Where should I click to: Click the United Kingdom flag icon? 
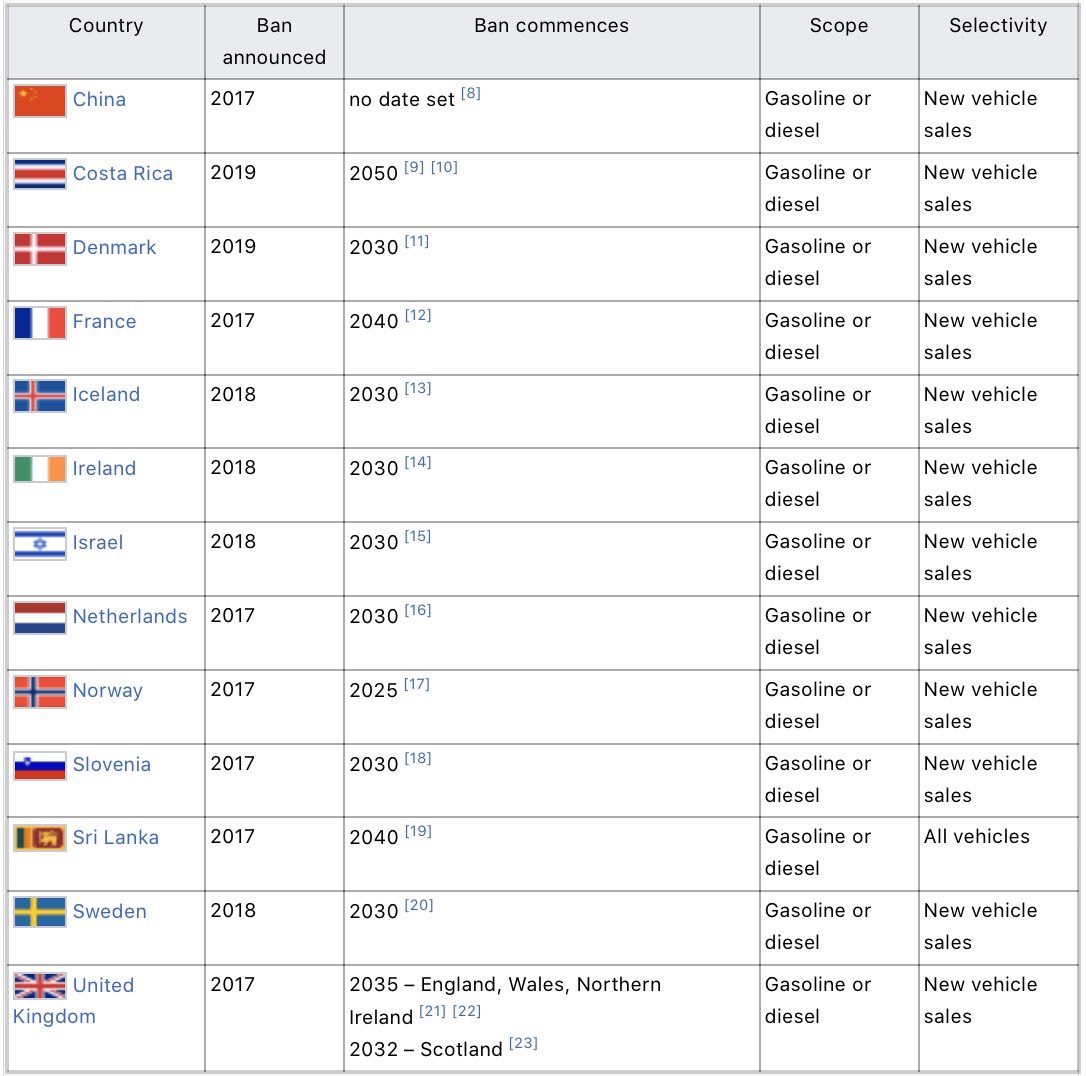click(x=40, y=985)
